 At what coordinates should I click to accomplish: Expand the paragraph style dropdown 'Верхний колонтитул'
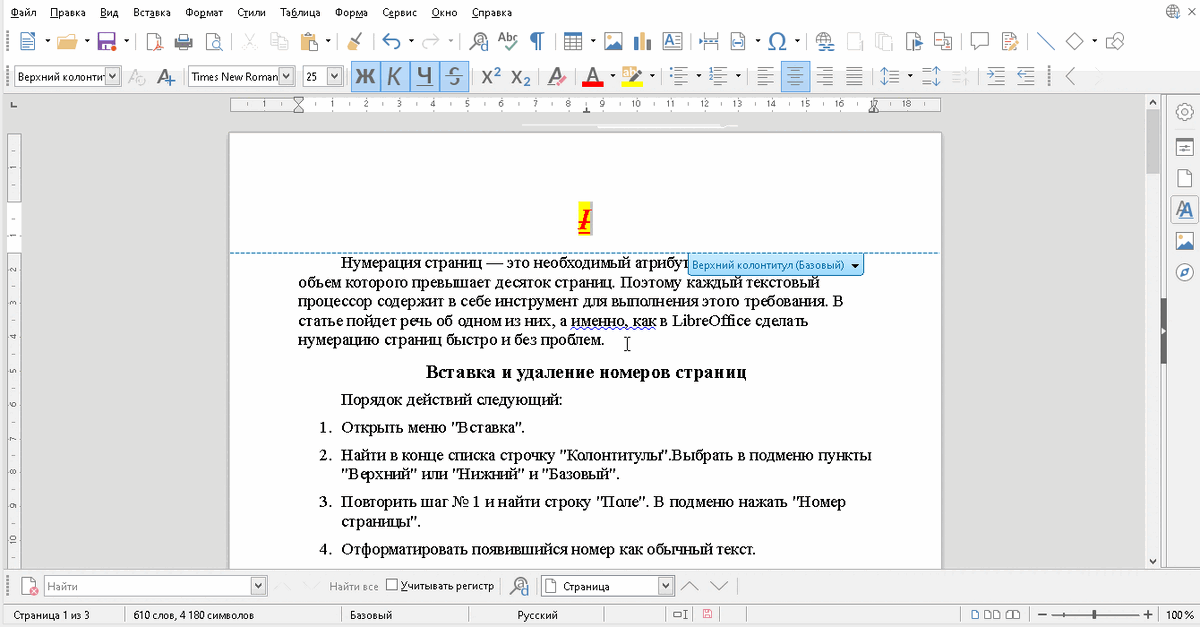point(112,76)
